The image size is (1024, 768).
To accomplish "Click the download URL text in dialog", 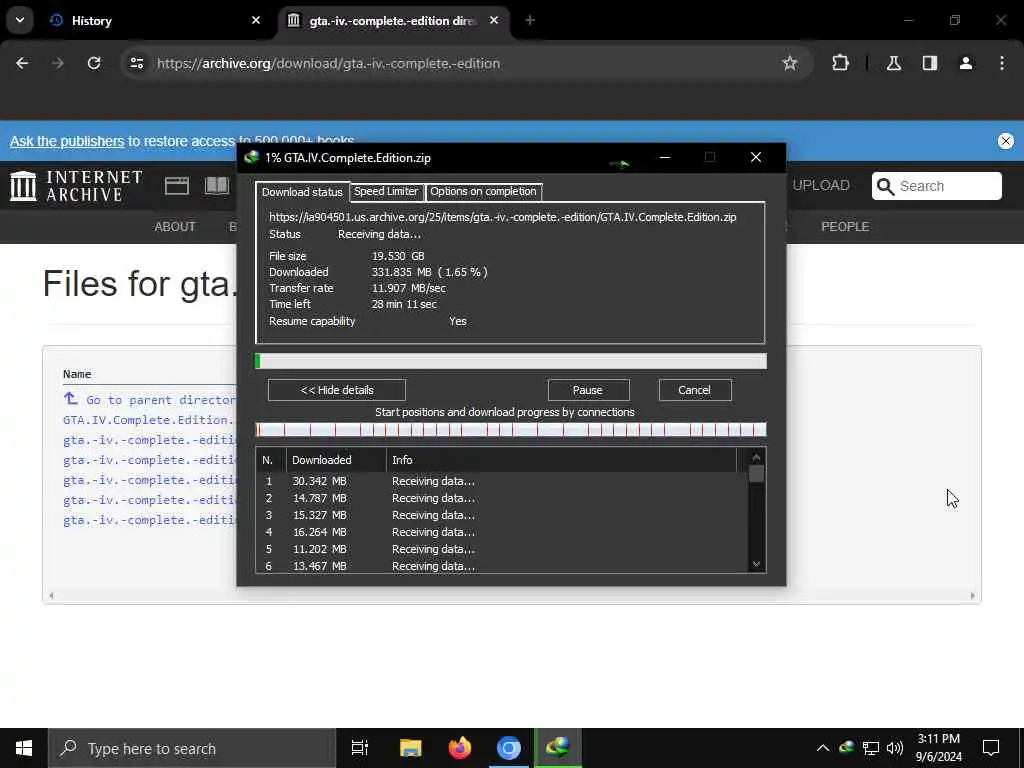I will click(502, 217).
